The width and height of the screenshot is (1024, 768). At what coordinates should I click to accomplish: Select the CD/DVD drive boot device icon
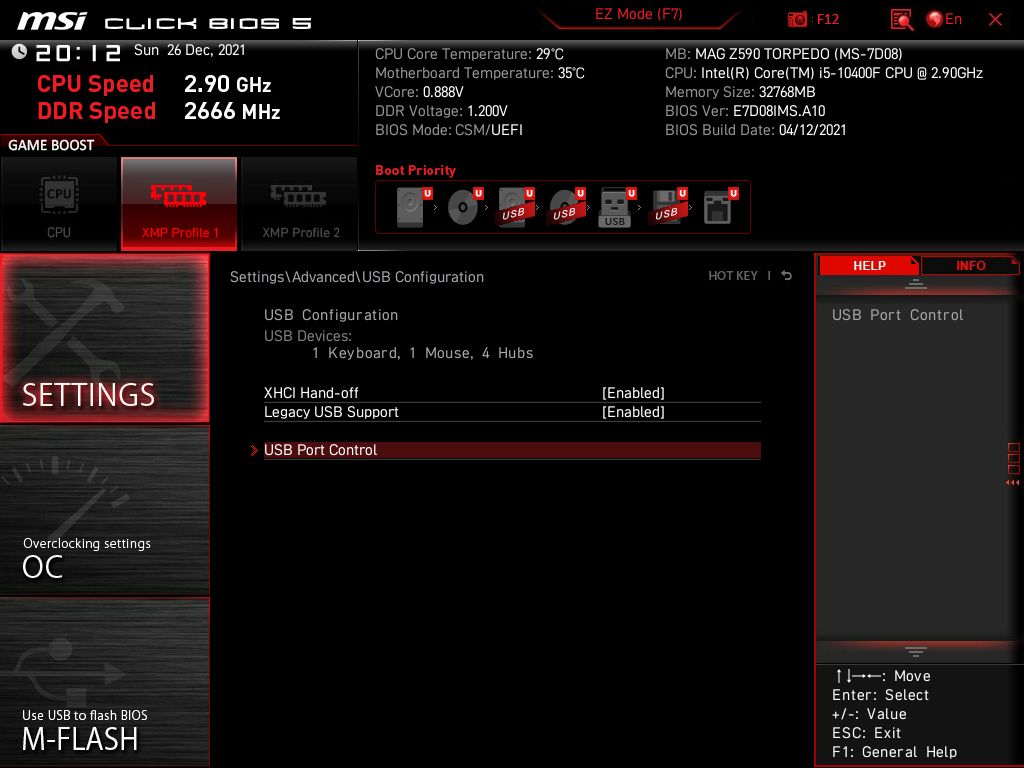tap(463, 208)
